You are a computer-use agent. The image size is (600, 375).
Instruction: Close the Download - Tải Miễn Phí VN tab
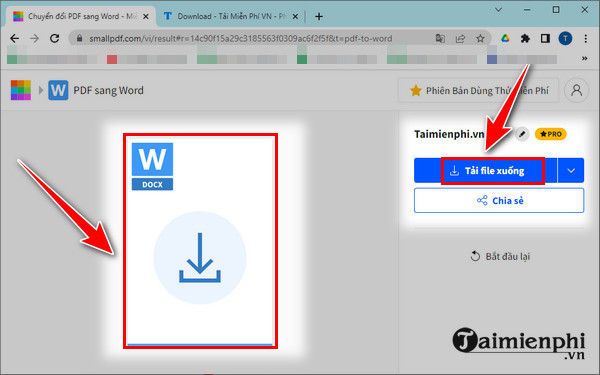(x=295, y=16)
